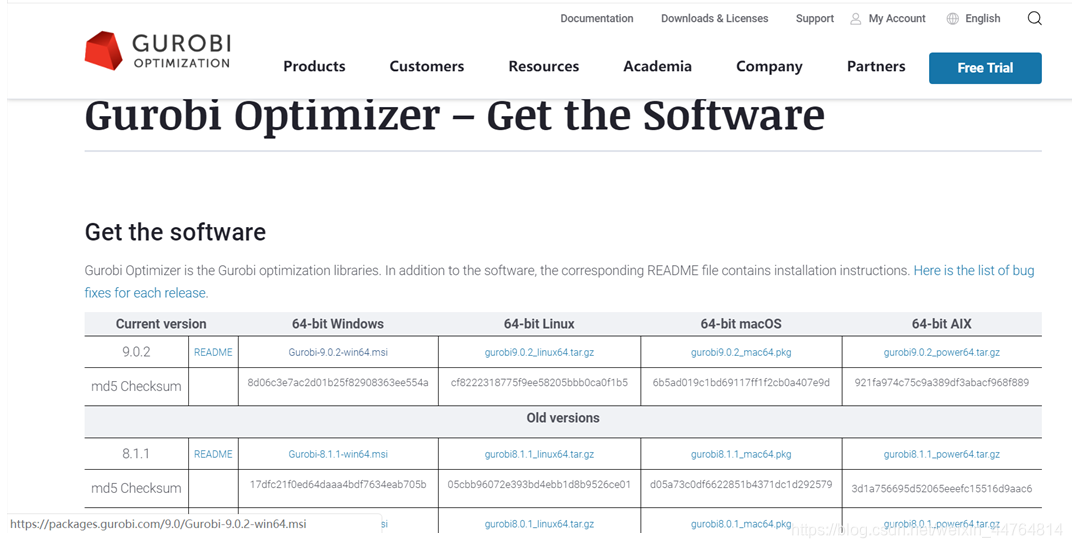Select the English language option
The width and height of the screenshot is (1072, 548).
[982, 18]
